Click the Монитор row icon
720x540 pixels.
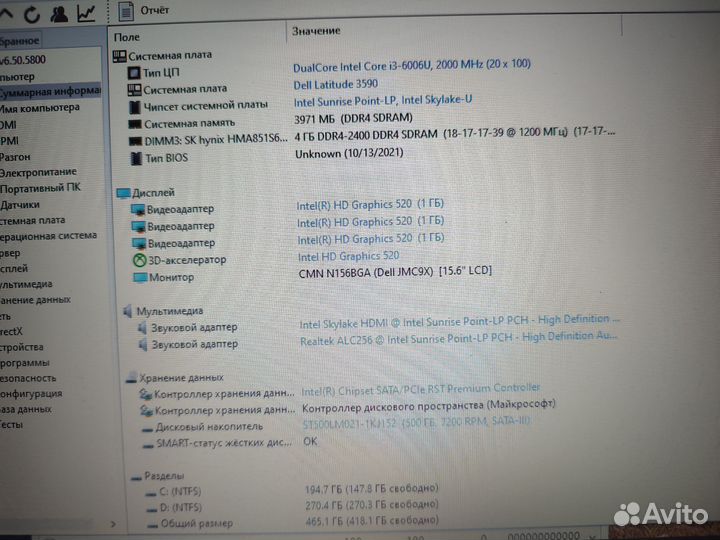[140, 277]
